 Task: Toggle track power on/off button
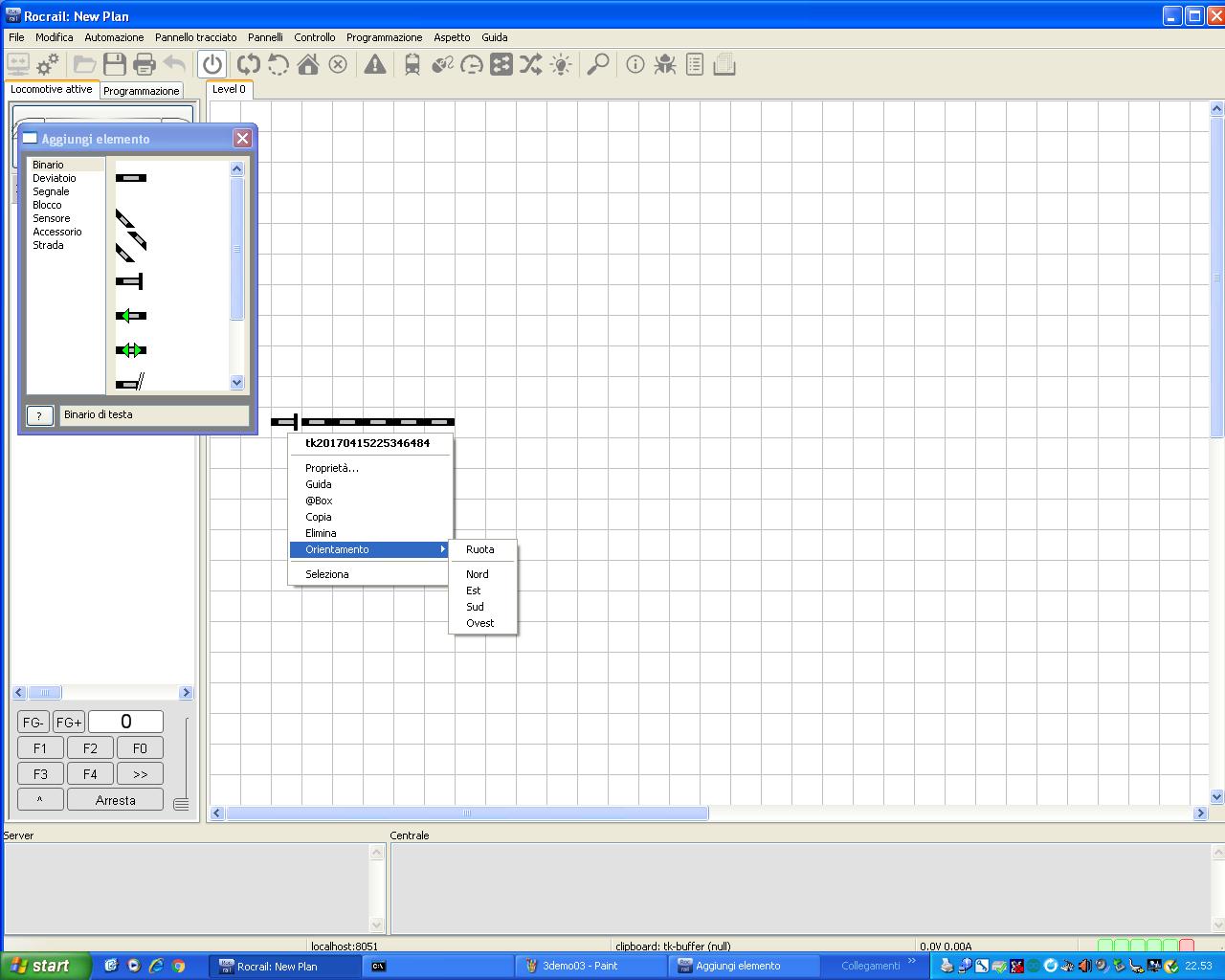pos(212,65)
